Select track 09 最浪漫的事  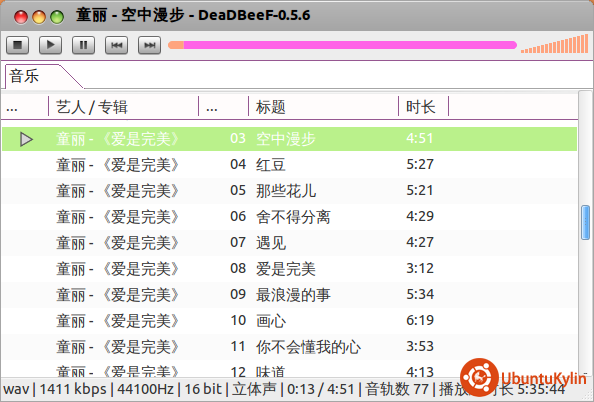point(289,295)
